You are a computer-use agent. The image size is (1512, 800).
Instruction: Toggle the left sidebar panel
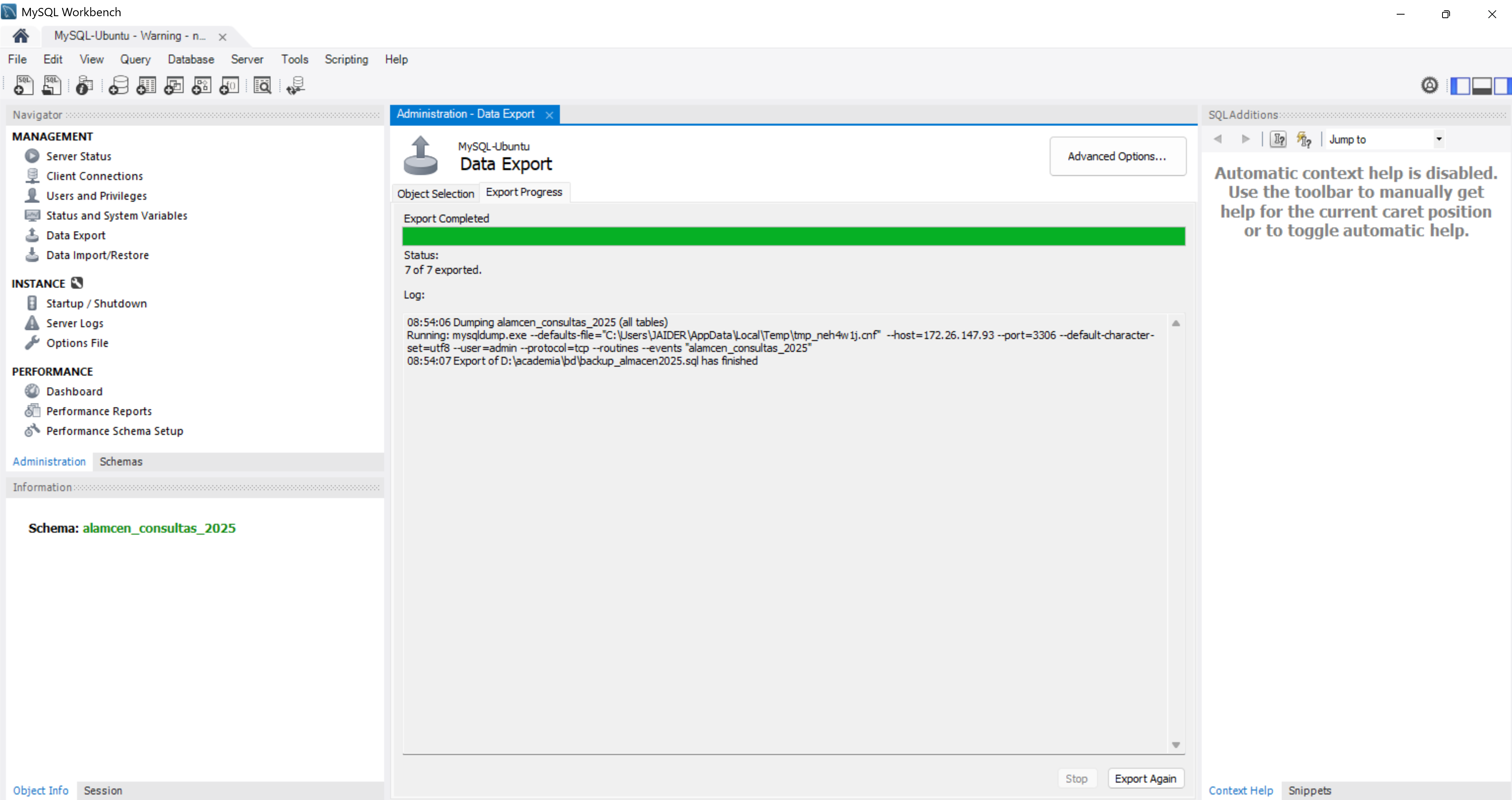click(x=1460, y=86)
